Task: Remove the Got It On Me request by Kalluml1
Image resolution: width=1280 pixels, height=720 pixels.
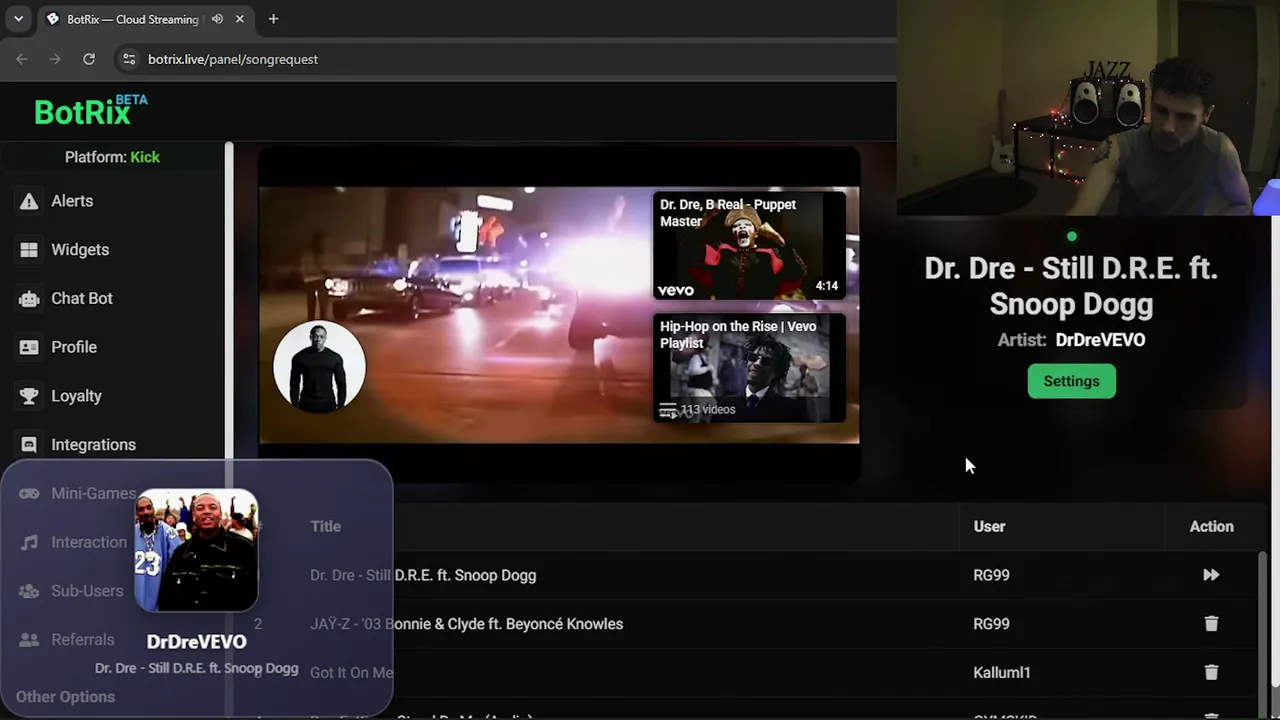Action: click(1211, 673)
